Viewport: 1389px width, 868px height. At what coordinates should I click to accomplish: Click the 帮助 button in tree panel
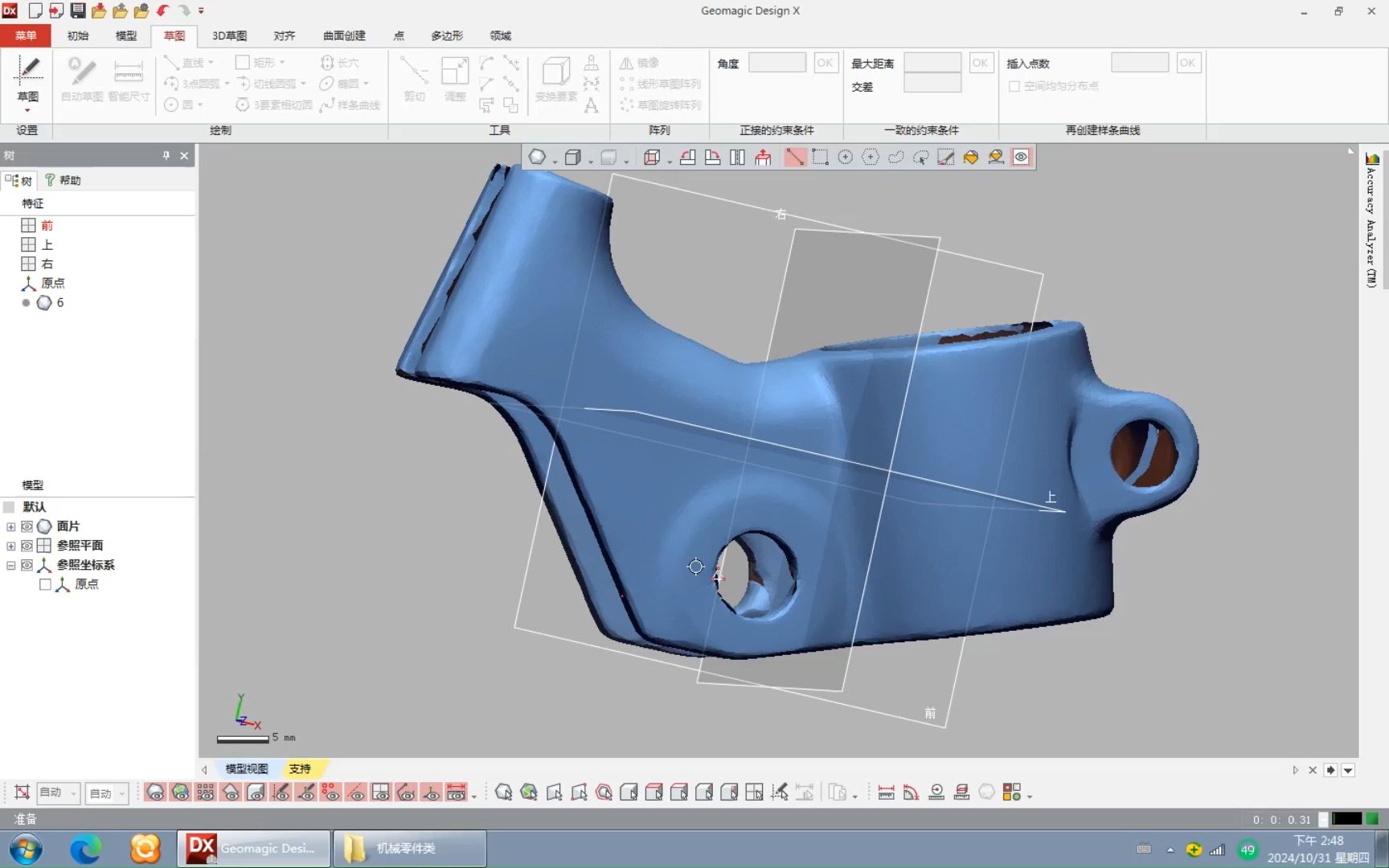tap(63, 180)
